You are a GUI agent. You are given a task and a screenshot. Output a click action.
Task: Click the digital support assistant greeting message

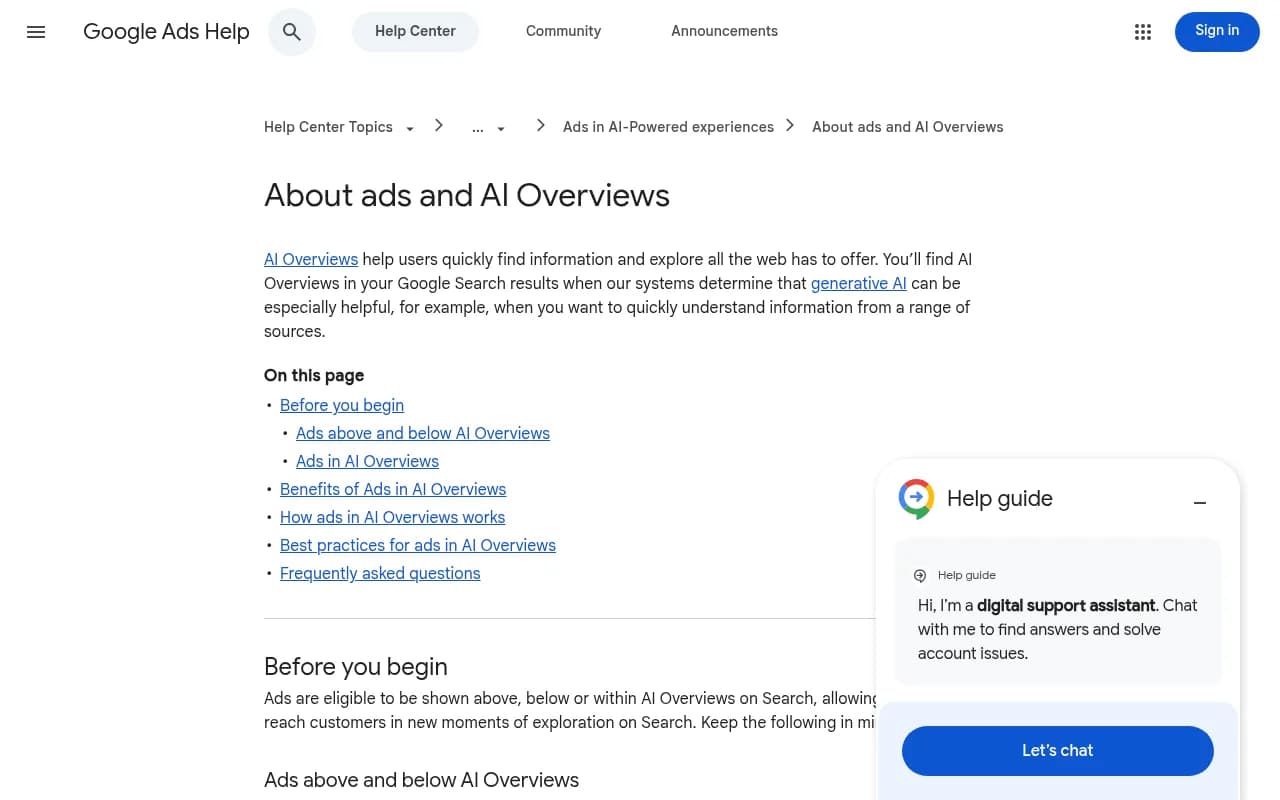click(x=1058, y=629)
